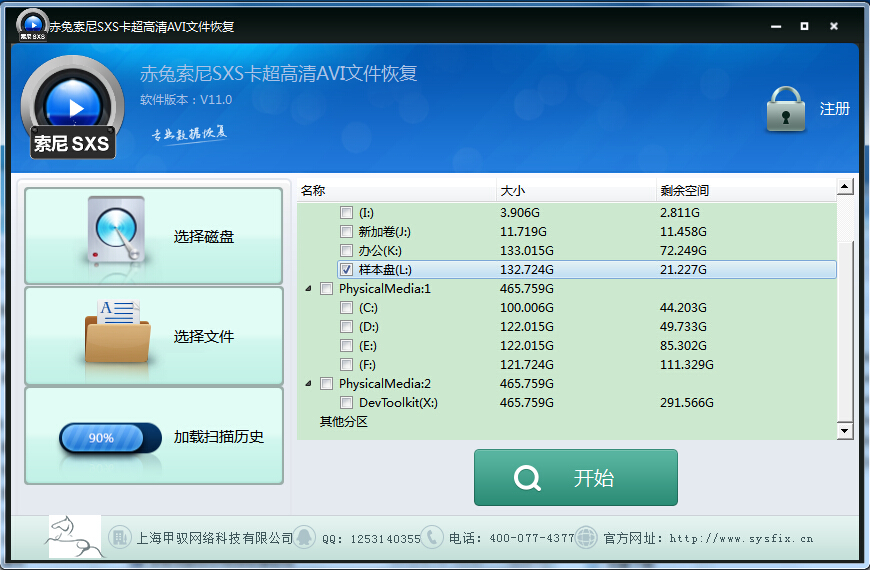870x570 pixels.
Task: Click the horse logo in footer
Action: [x=75, y=536]
